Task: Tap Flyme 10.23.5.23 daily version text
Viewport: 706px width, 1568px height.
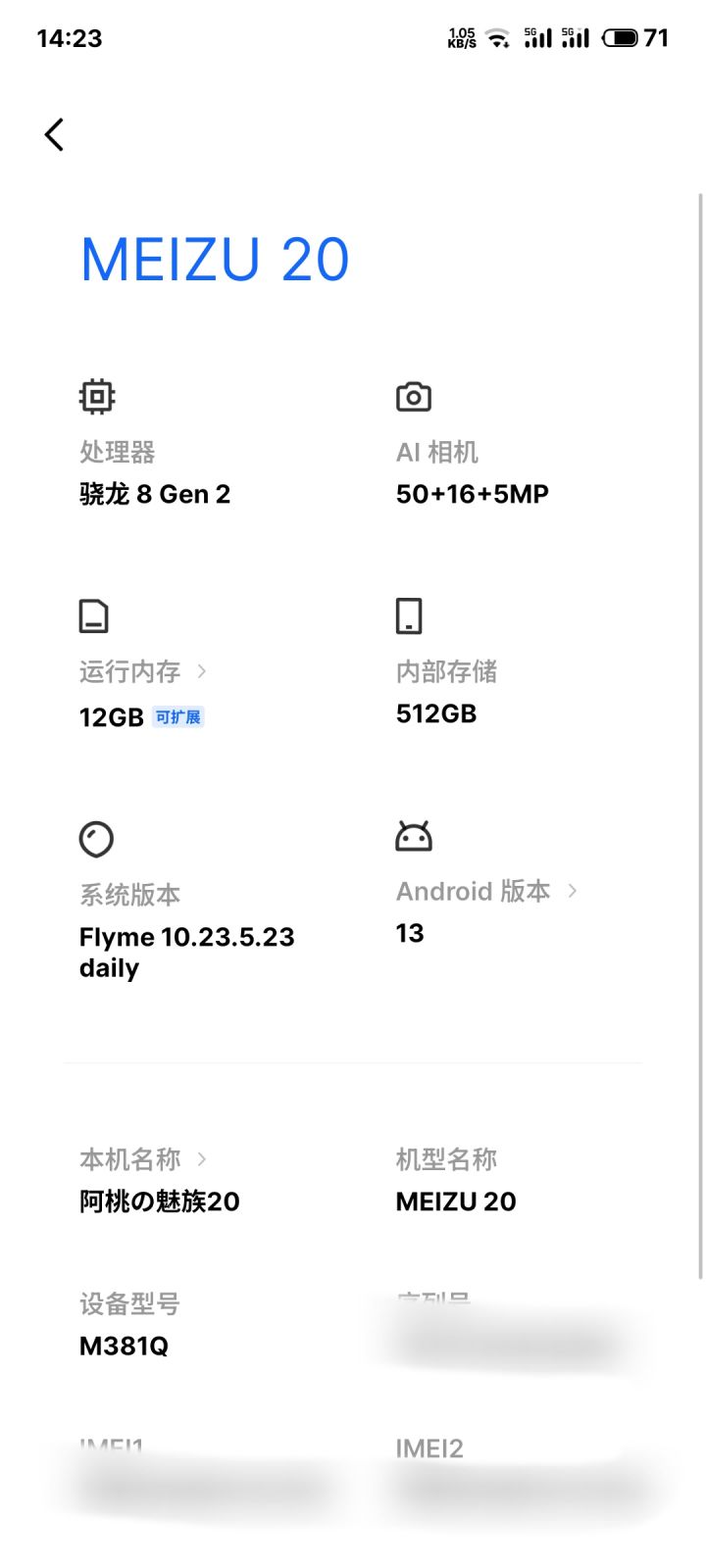Action: 186,952
